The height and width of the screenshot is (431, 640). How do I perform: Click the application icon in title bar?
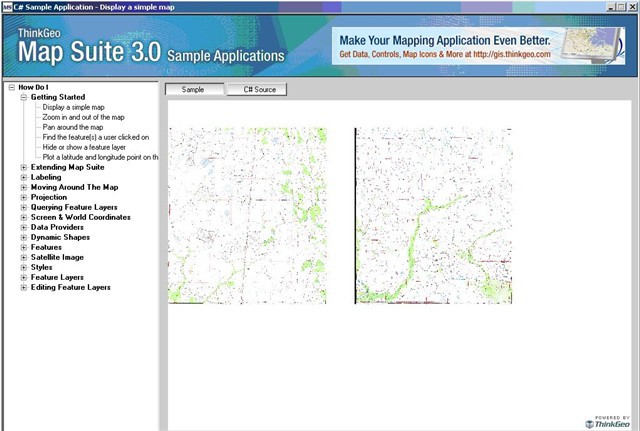[x=7, y=6]
